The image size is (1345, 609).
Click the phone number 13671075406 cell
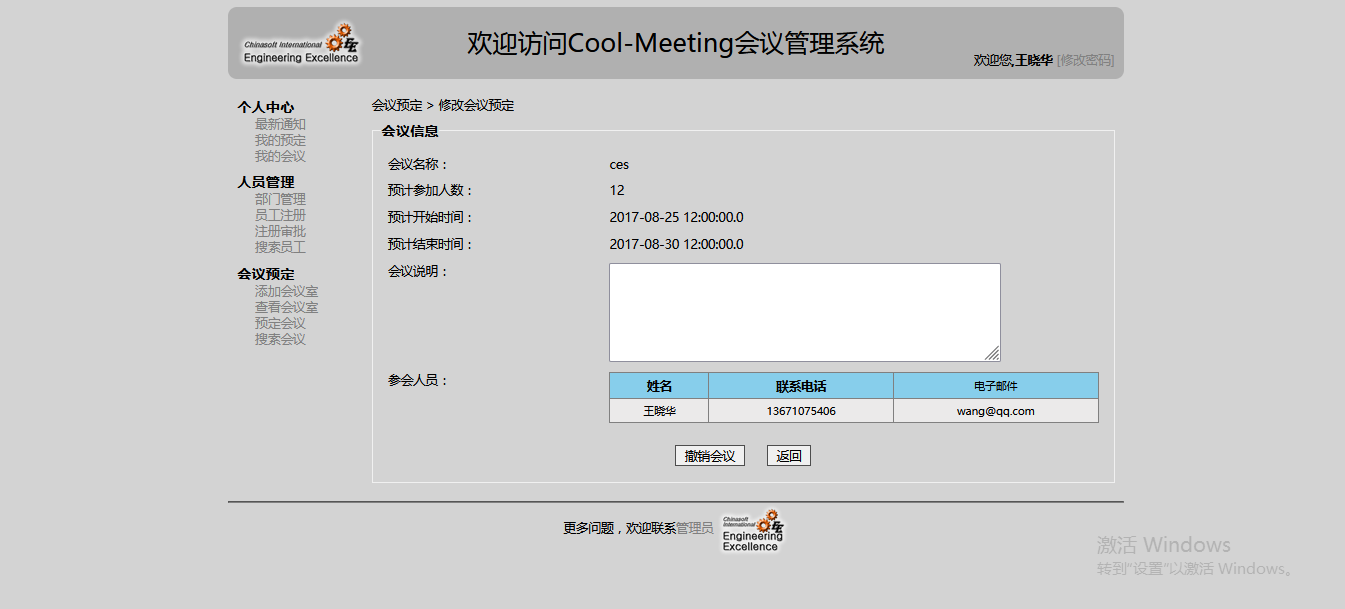coord(801,411)
